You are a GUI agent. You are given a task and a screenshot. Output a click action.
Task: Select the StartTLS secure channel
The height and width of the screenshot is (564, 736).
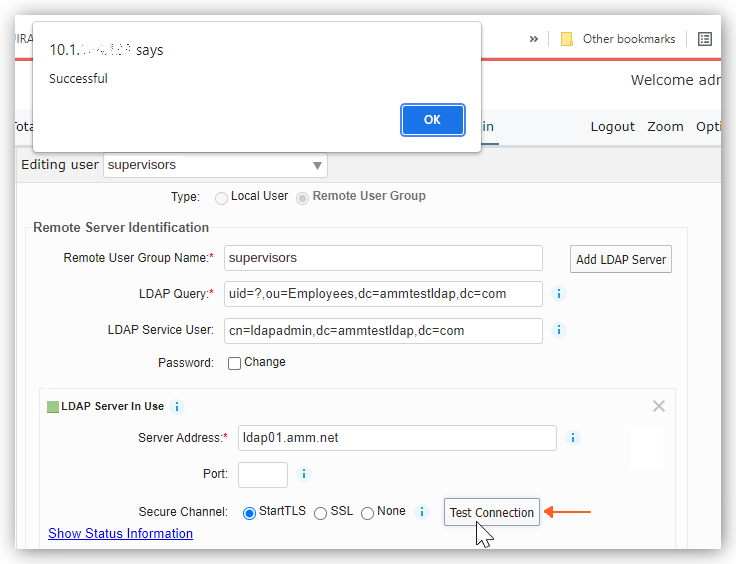(x=249, y=513)
